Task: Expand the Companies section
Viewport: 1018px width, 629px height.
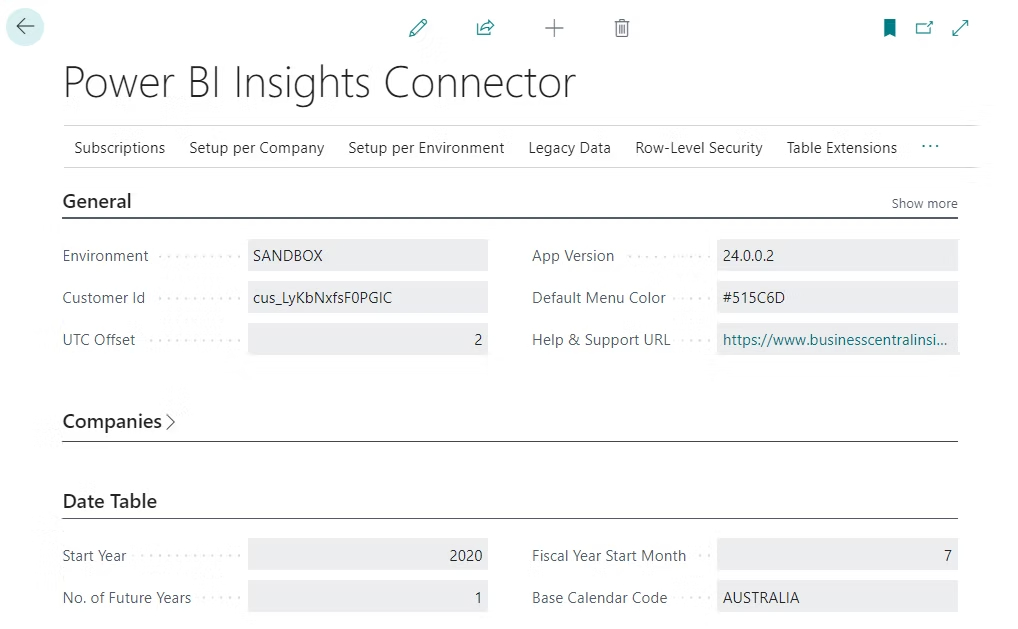Action: 119,421
